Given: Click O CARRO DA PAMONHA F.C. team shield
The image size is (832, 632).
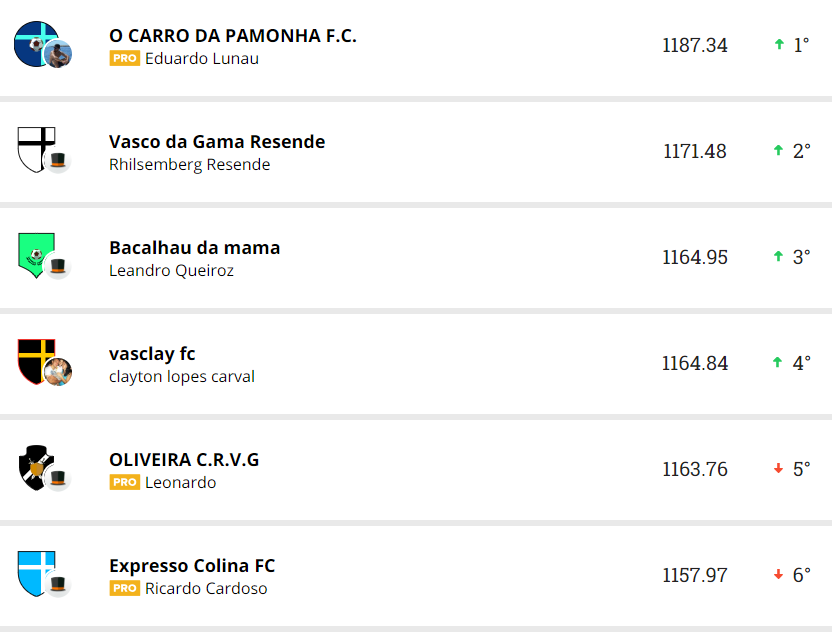Looking at the screenshot, I should coord(32,41).
